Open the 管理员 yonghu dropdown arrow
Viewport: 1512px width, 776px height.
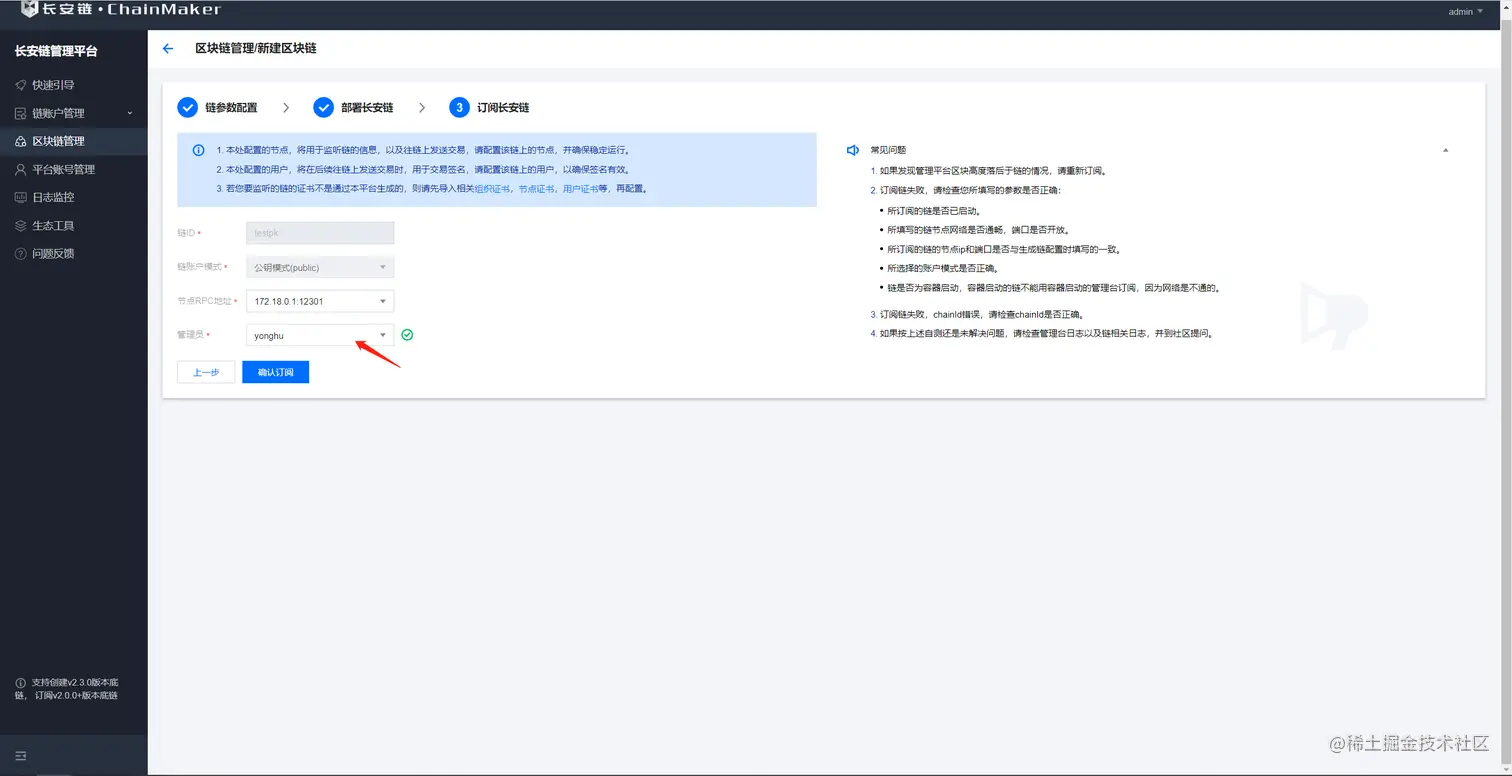[x=382, y=335]
